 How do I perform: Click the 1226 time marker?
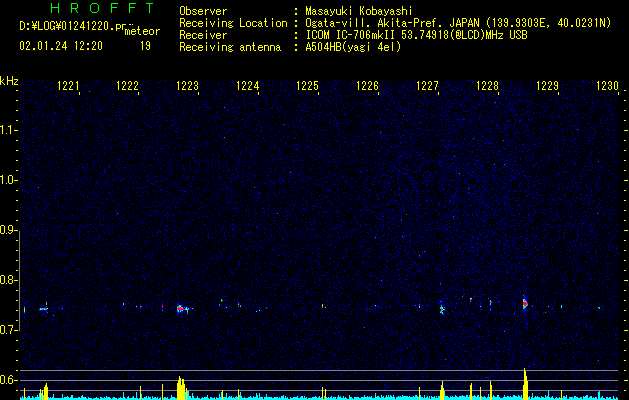(367, 86)
